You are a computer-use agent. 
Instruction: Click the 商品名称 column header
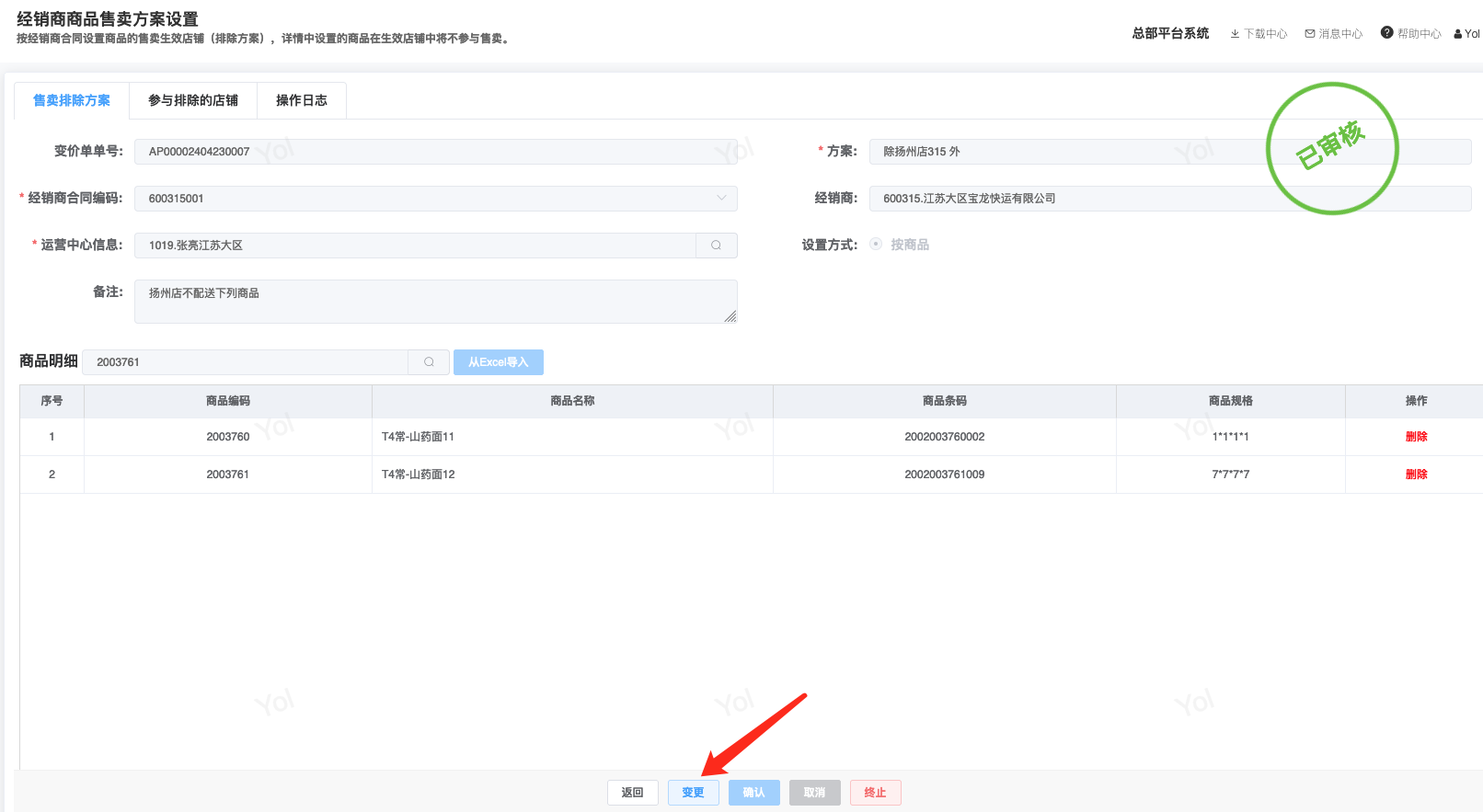(x=572, y=401)
